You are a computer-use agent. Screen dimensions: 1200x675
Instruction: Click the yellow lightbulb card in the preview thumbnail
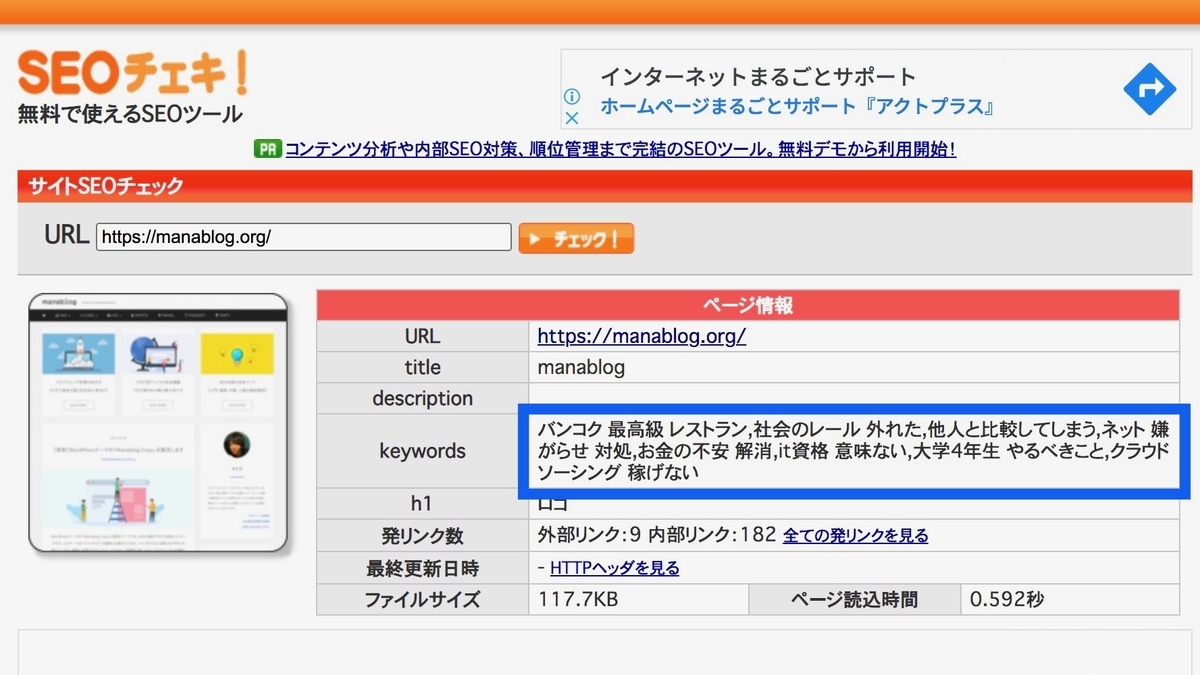pyautogui.click(x=236, y=353)
